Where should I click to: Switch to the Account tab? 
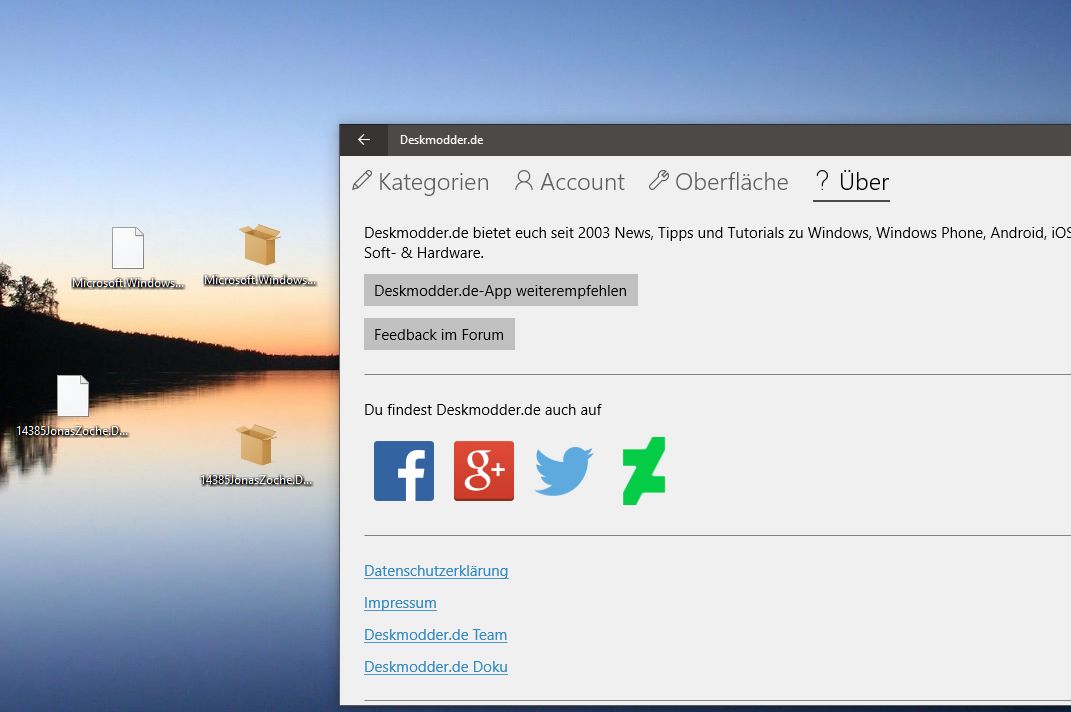569,182
